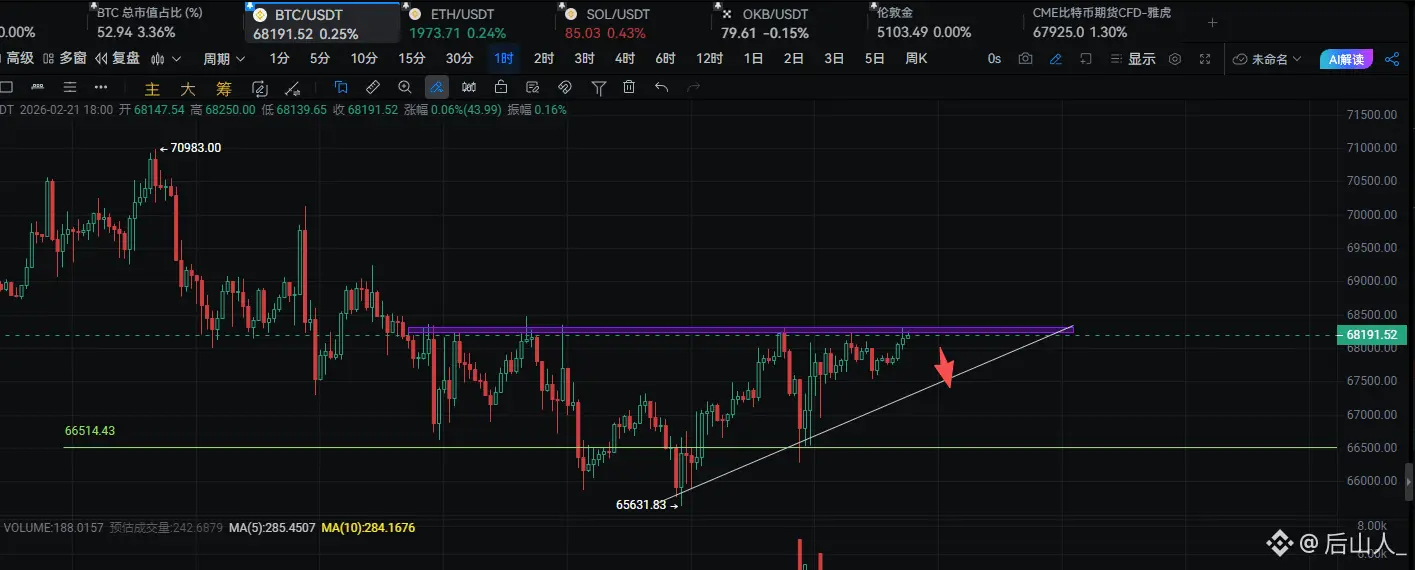Select the 1时 timeframe
This screenshot has height=570, width=1415.
coord(504,59)
